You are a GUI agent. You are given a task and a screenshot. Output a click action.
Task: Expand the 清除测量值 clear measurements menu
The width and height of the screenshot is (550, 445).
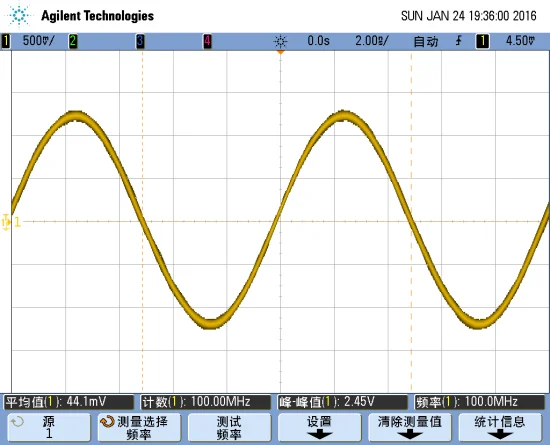[x=409, y=427]
